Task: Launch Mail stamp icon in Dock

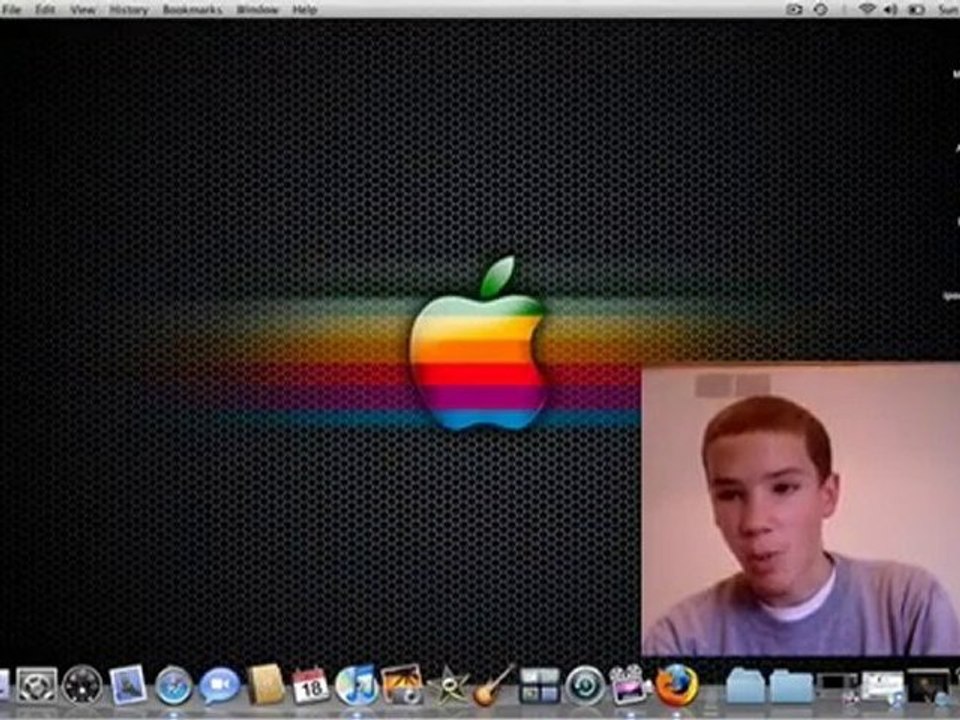Action: pyautogui.click(x=128, y=684)
